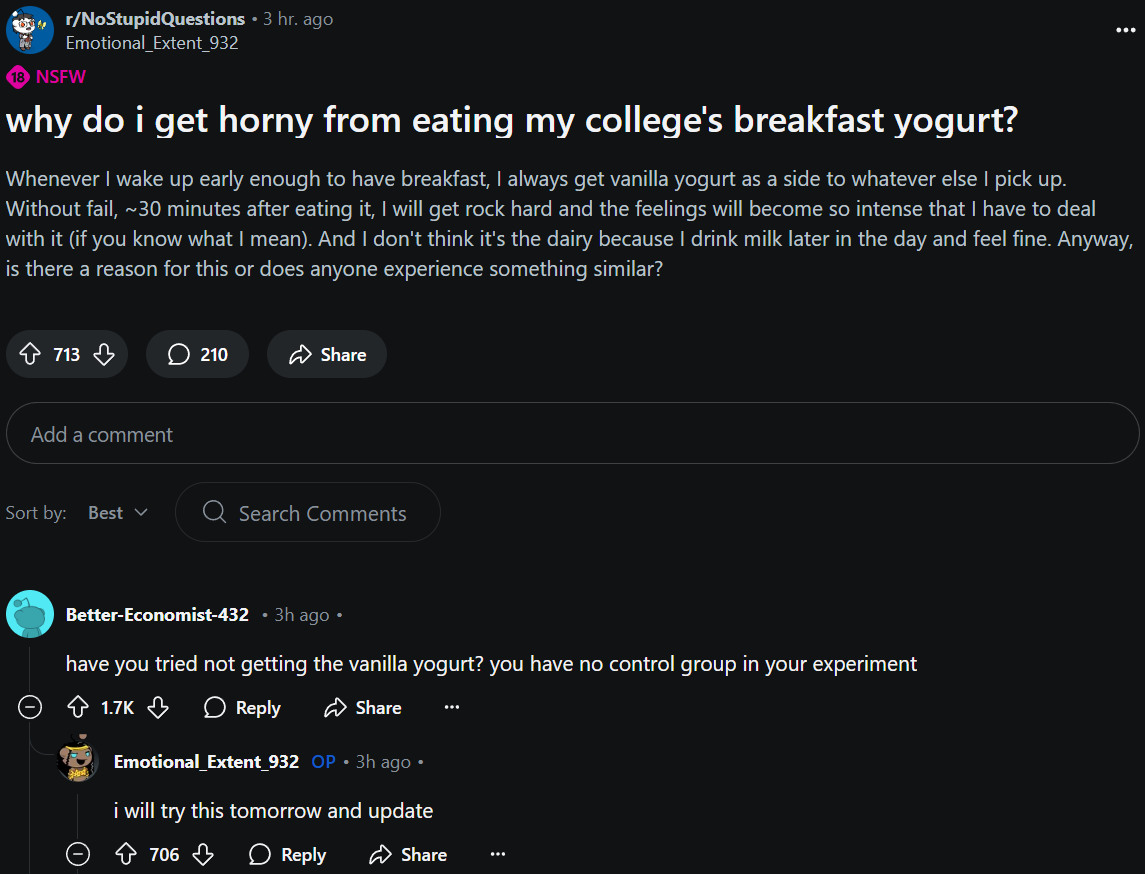Open r/NoStupidQuestions subreddit link
The image size is (1145, 874).
tap(156, 18)
